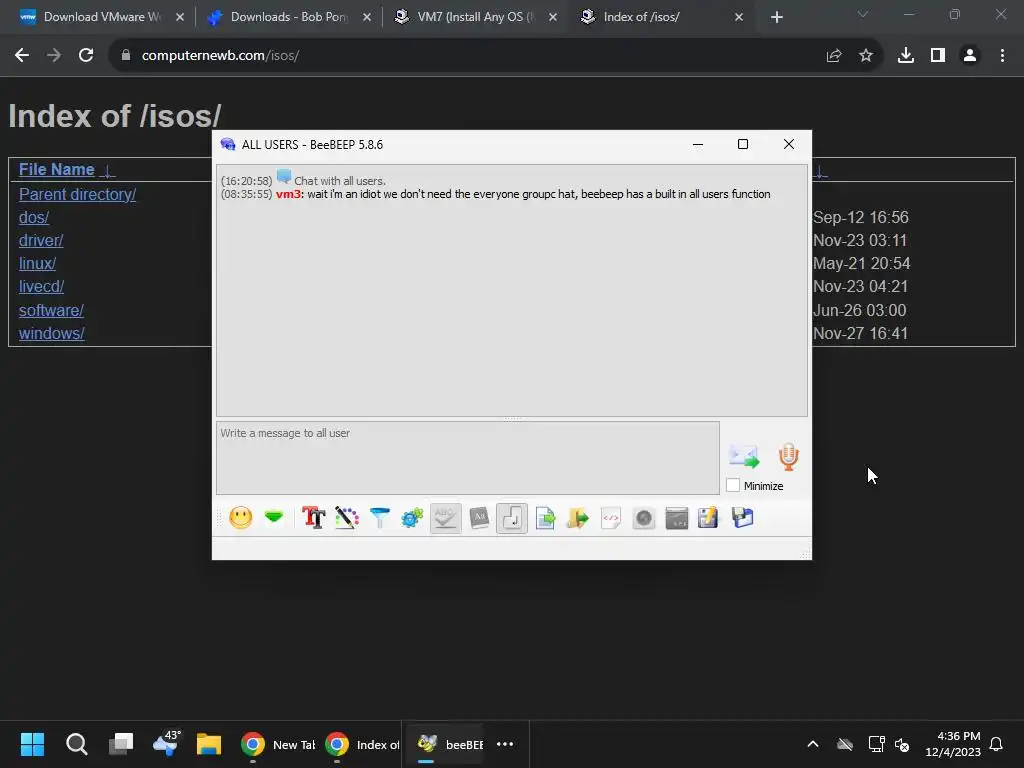Open taskbar Search magnifier

click(x=76, y=744)
